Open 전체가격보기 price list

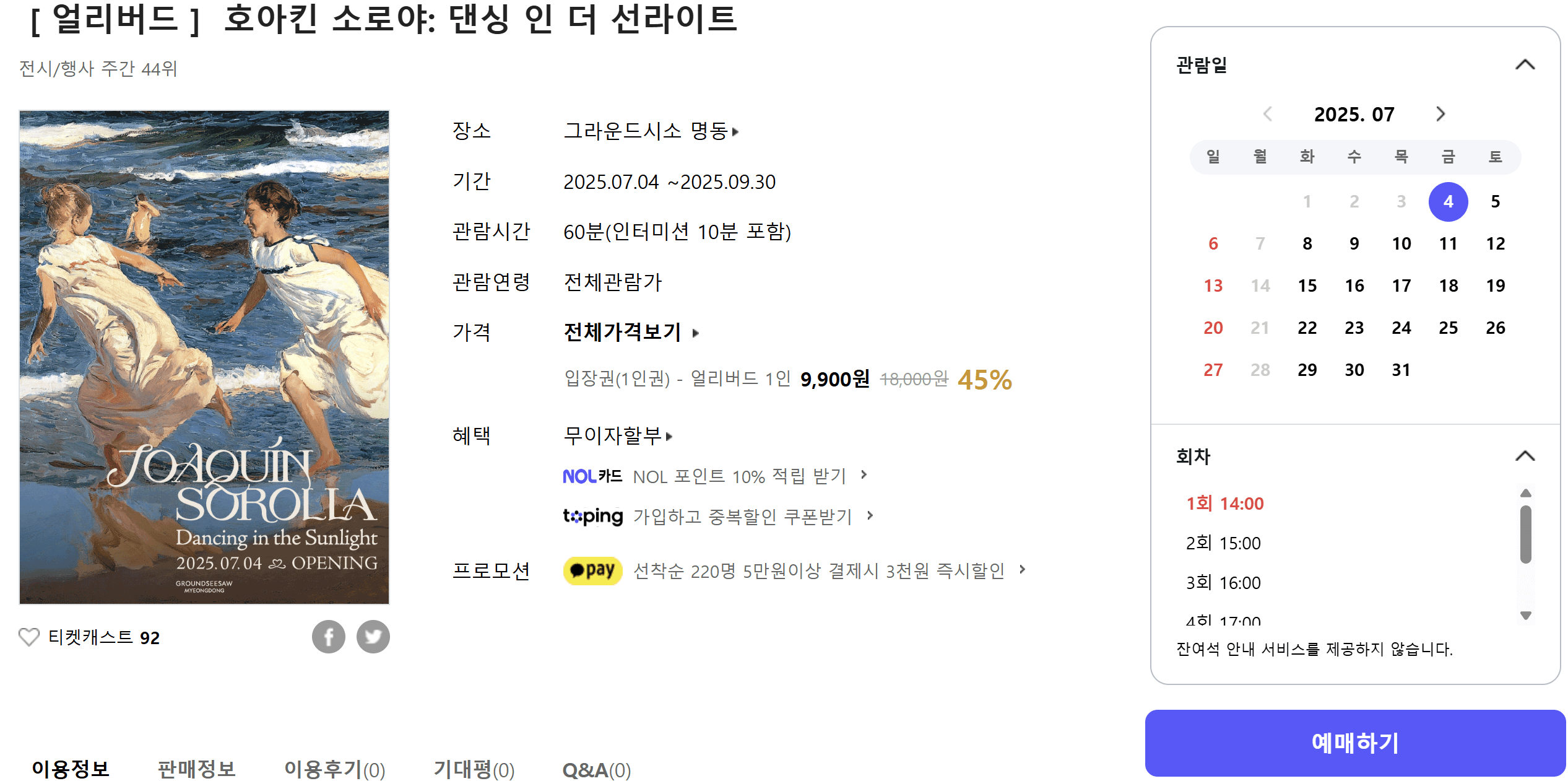coord(622,333)
